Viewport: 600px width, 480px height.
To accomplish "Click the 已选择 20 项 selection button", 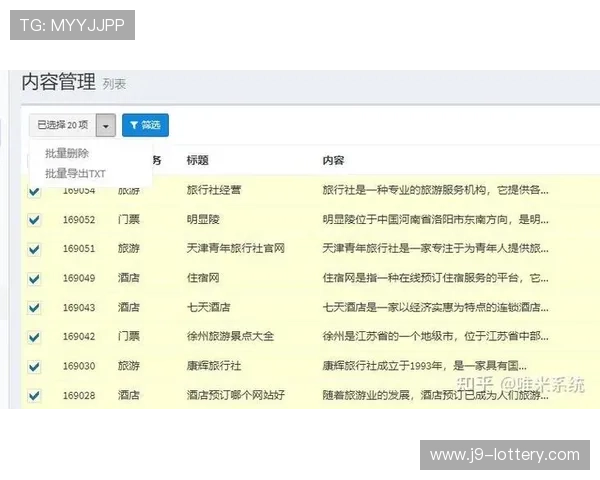I will (x=63, y=125).
